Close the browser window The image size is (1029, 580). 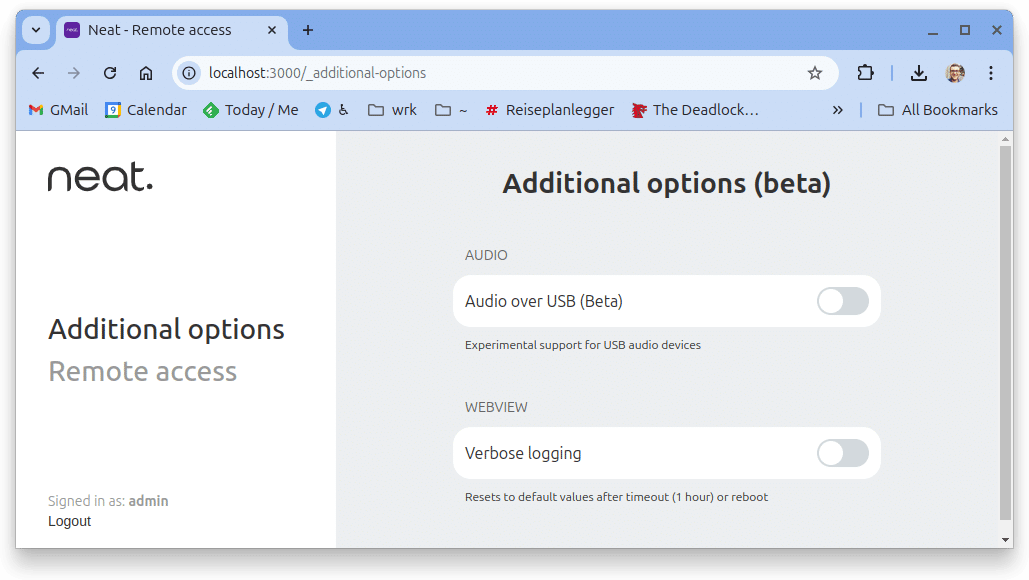click(x=997, y=30)
